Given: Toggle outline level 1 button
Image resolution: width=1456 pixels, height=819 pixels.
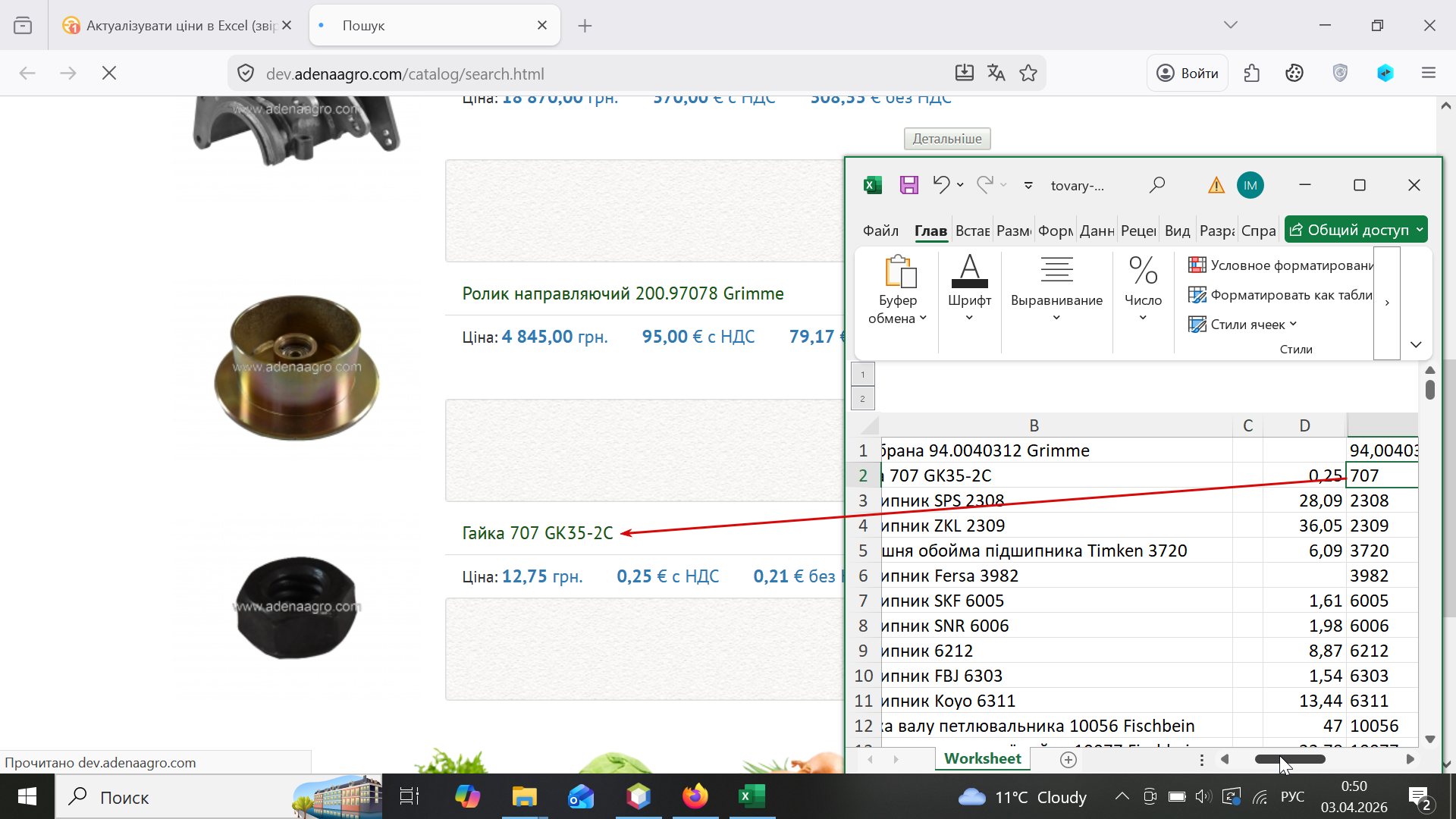Looking at the screenshot, I should tap(862, 375).
